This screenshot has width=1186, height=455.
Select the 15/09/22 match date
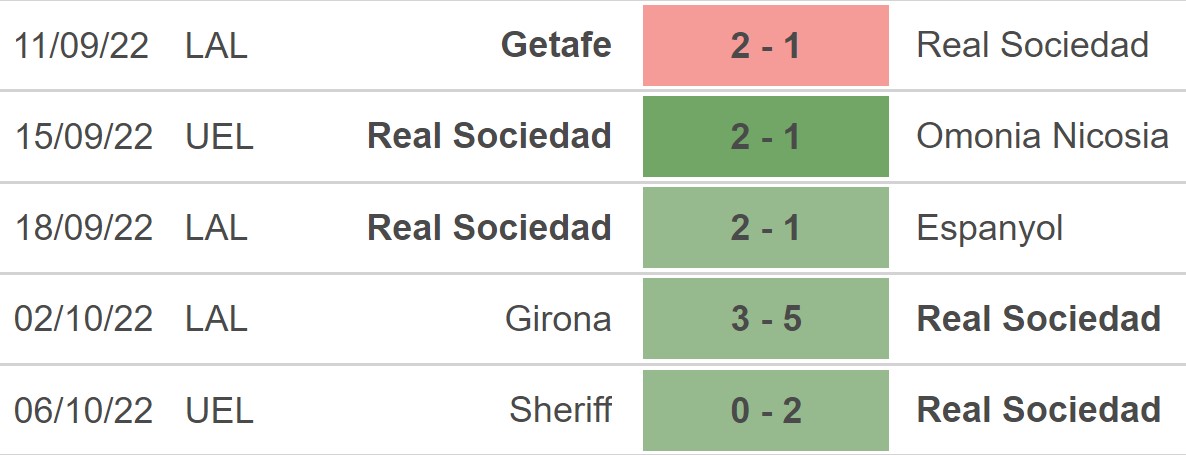84,137
